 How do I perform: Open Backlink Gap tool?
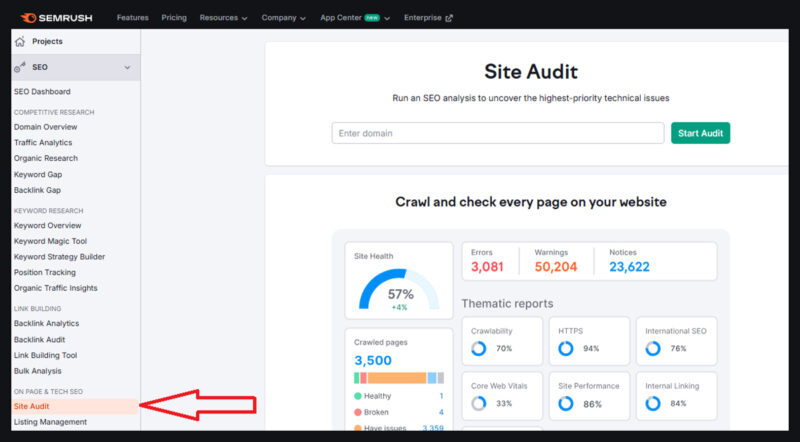coord(37,190)
